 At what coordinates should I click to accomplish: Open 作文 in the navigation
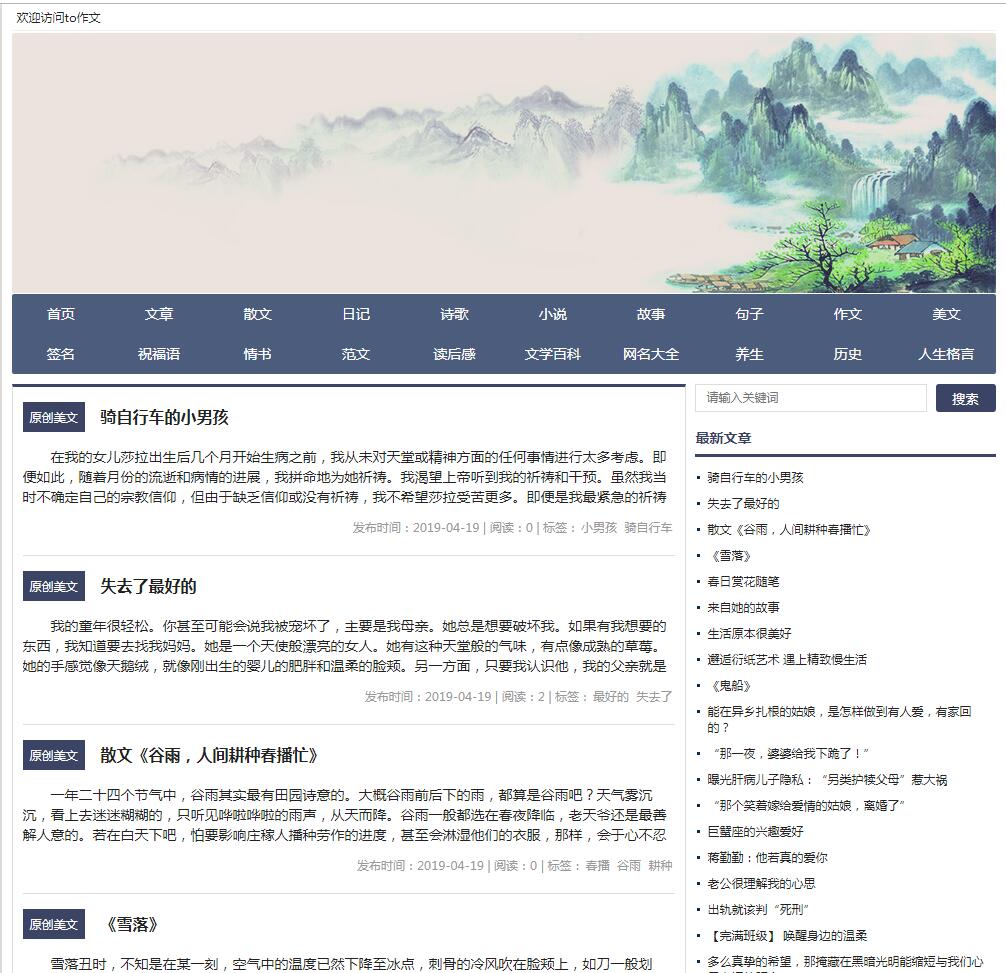click(x=848, y=314)
